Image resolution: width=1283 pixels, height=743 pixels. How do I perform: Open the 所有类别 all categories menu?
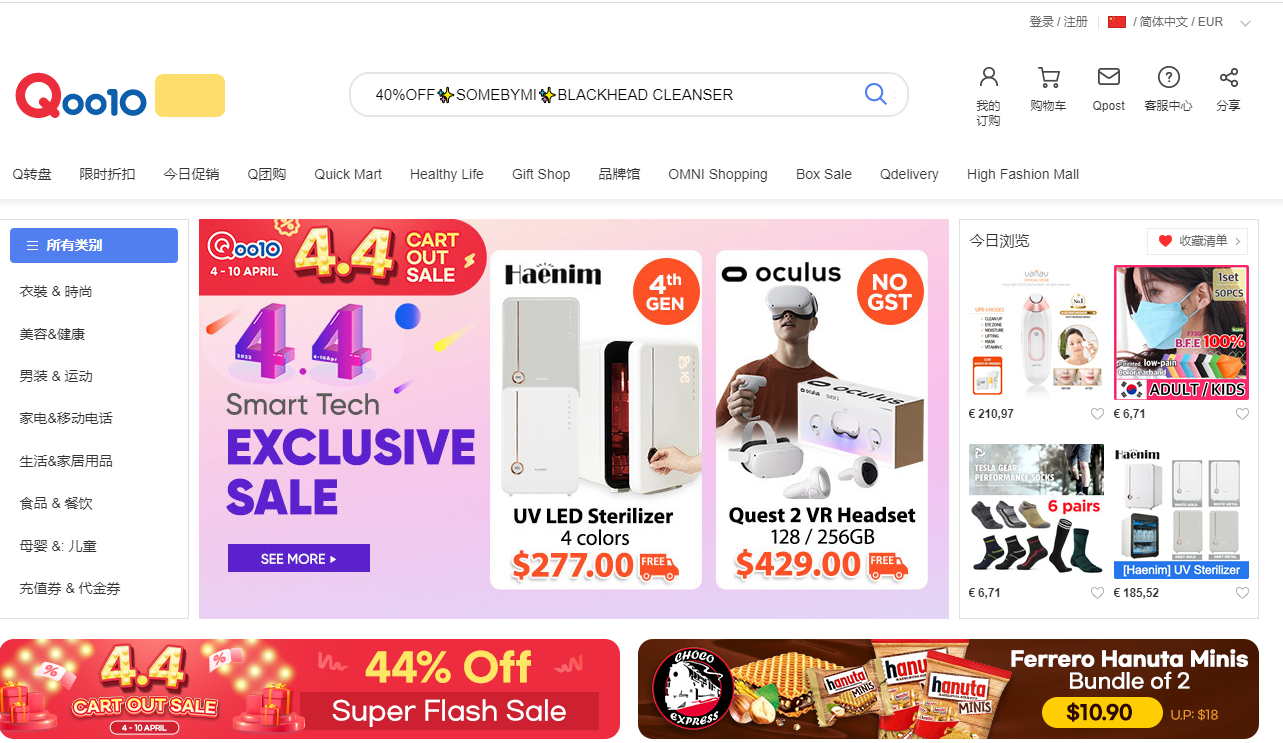[x=94, y=245]
